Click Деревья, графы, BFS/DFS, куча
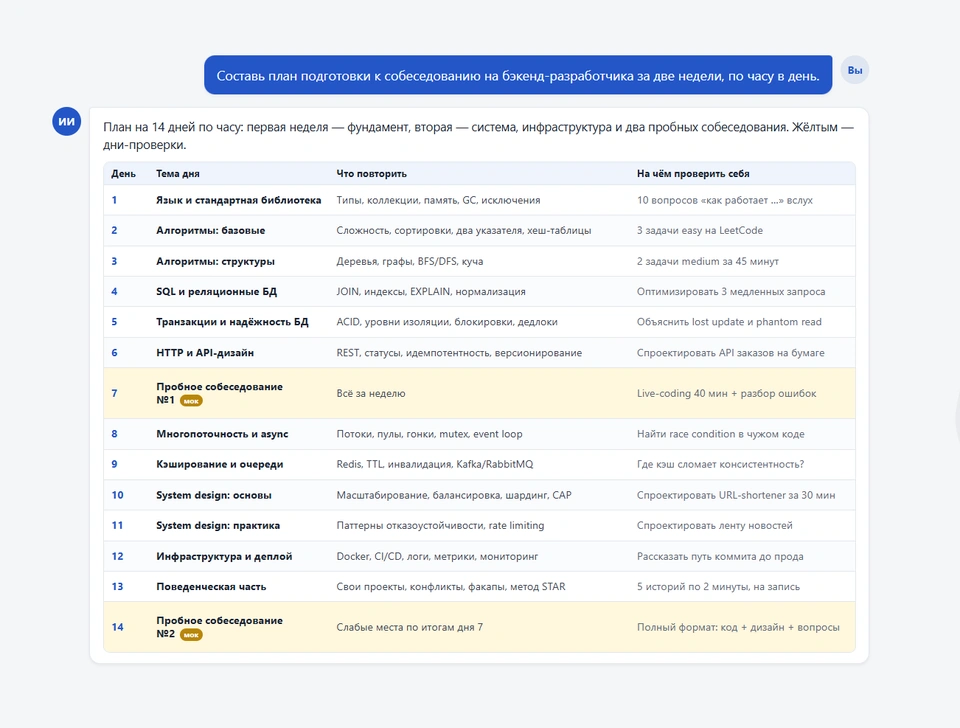 [410, 261]
